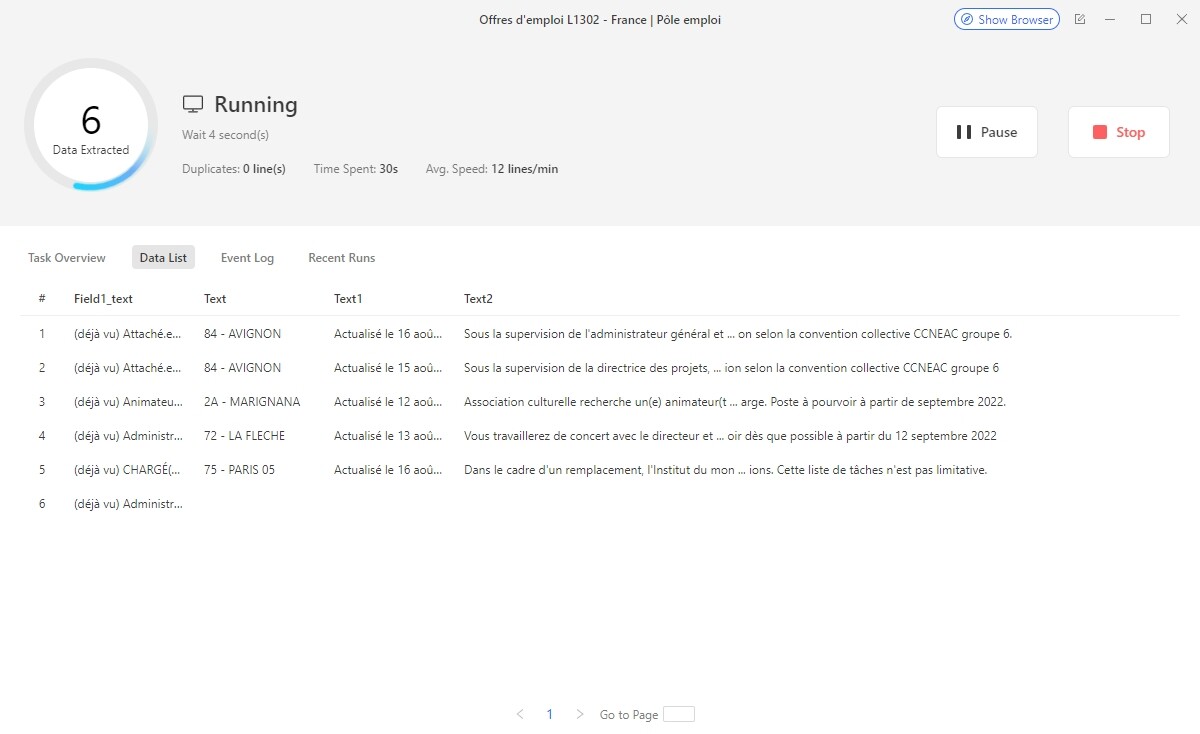Select the '72 - LA FLECHE' cell
1200x734 pixels.
point(244,436)
